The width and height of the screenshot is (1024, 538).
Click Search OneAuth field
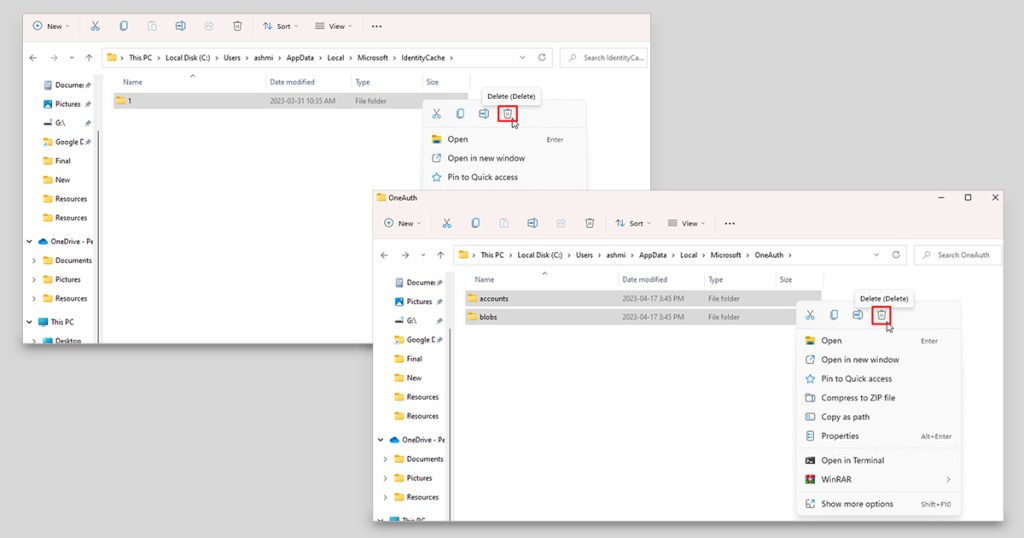957,255
